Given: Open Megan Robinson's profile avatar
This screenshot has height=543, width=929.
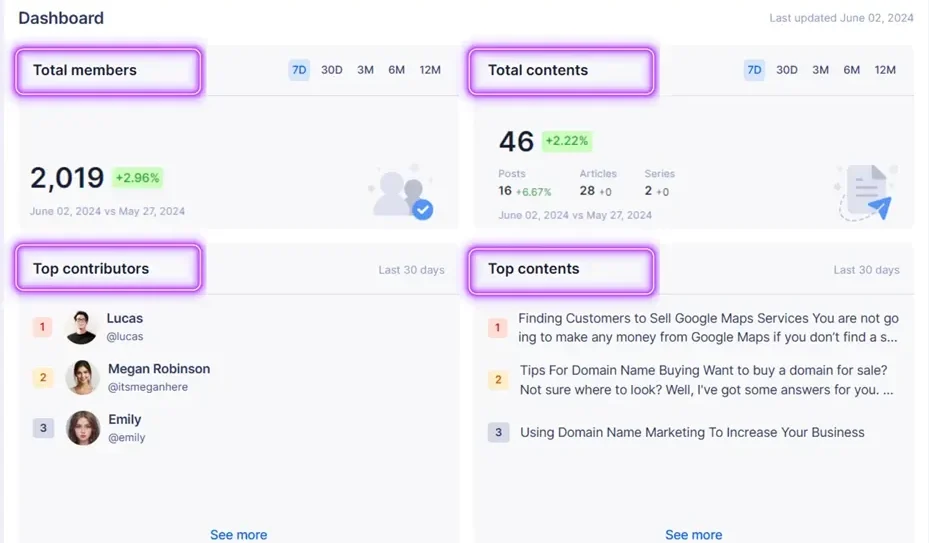Looking at the screenshot, I should [x=82, y=378].
